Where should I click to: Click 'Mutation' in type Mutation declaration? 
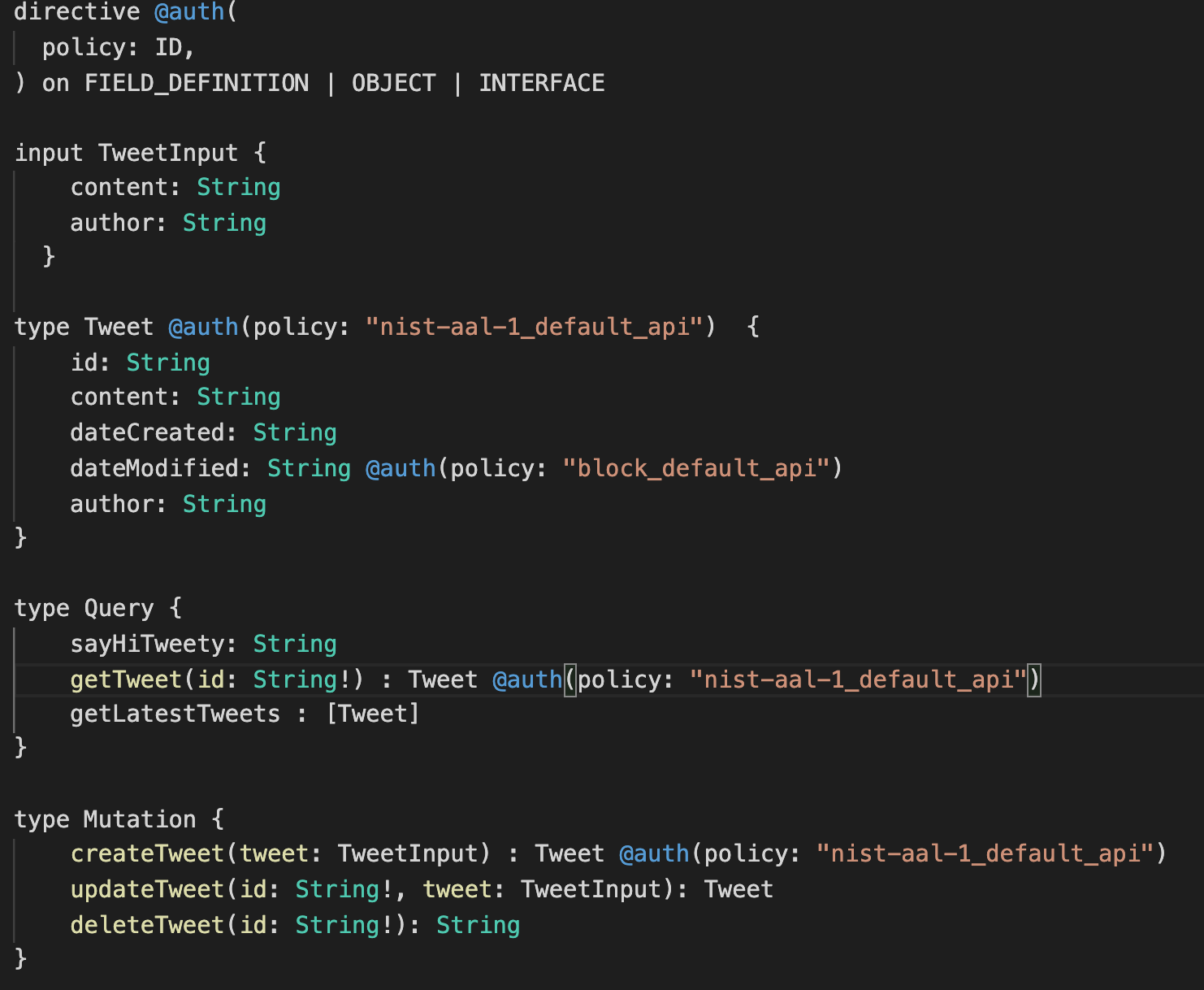(140, 819)
